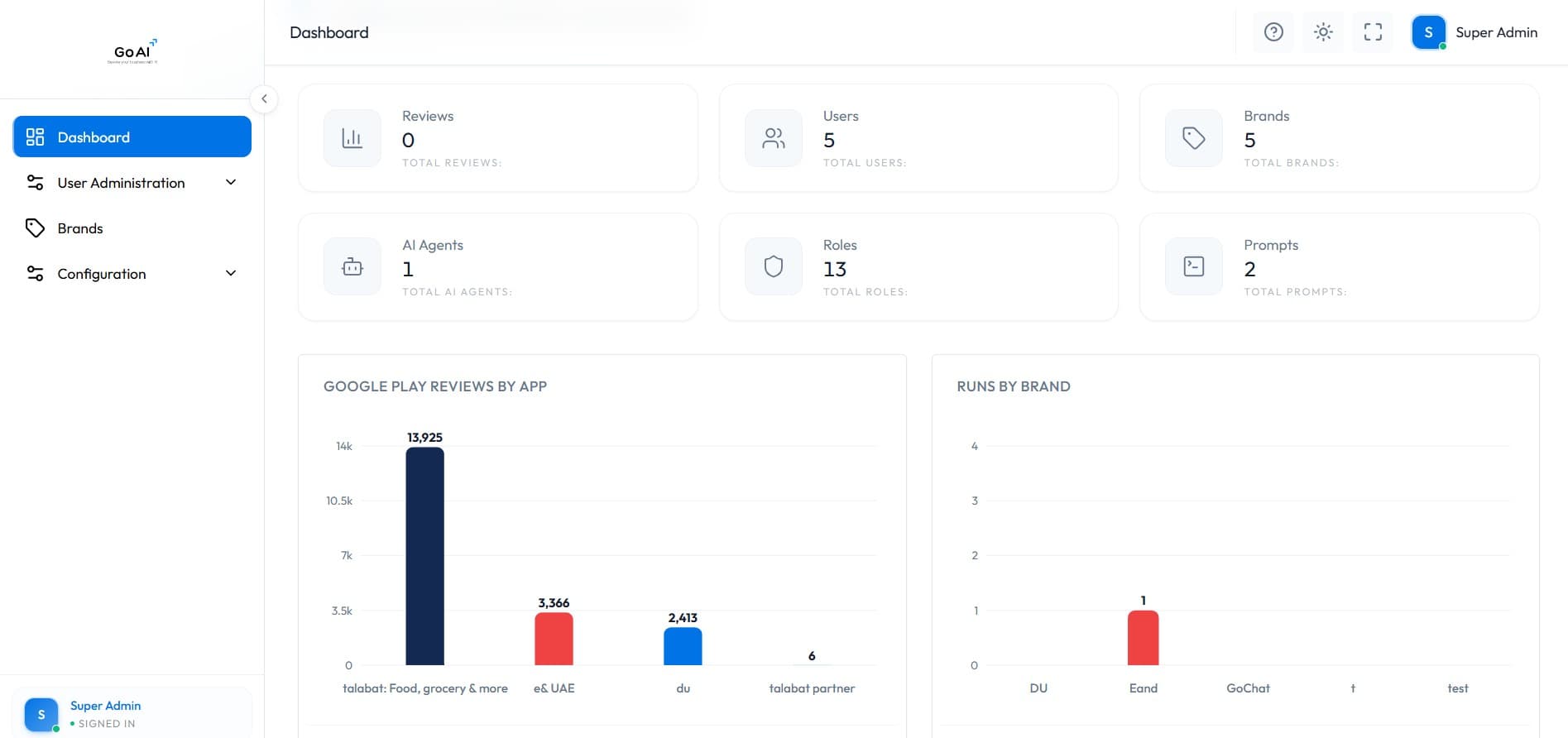Expand the User Administration menu chevron
This screenshot has height=738, width=1568.
pos(231,182)
